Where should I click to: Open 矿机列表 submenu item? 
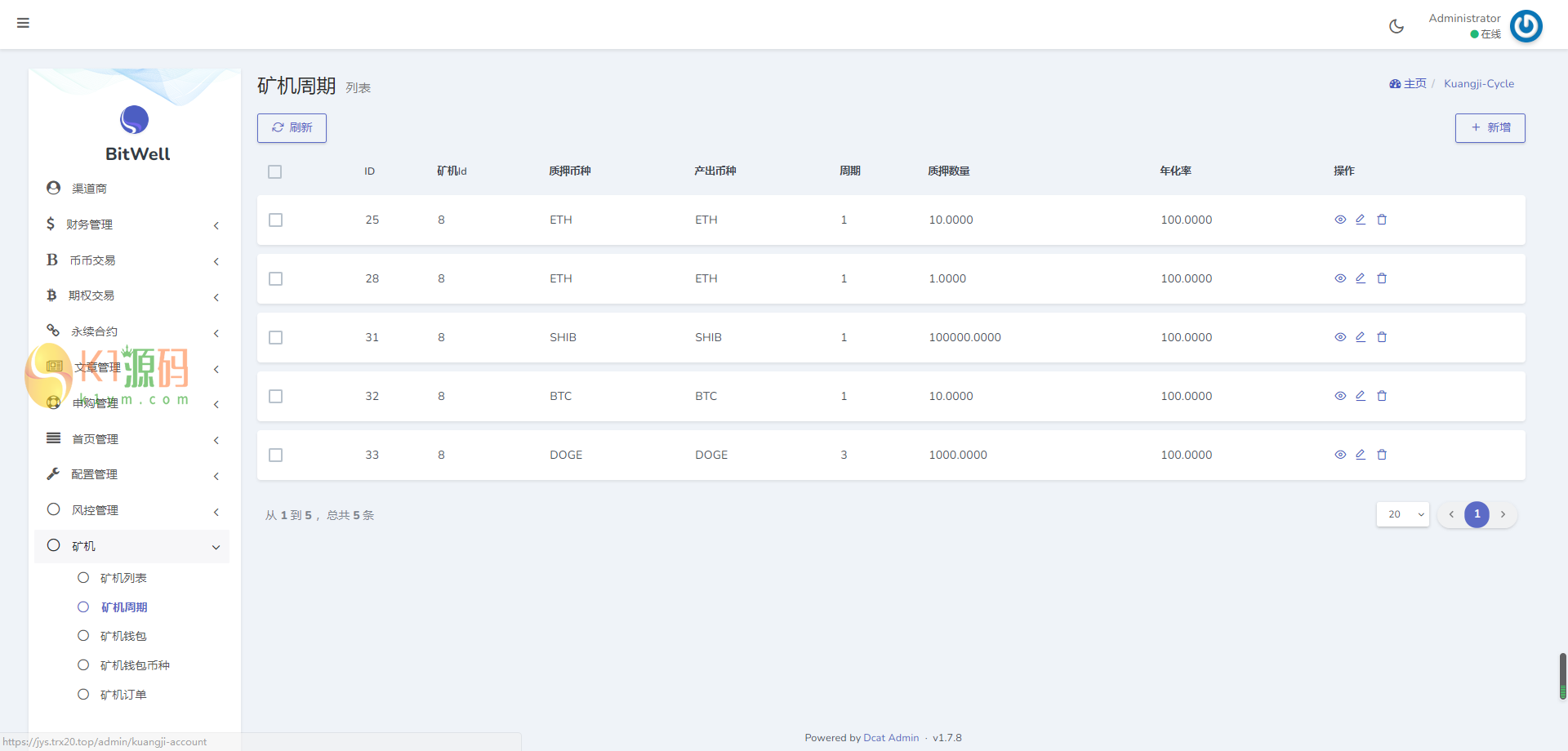[123, 578]
